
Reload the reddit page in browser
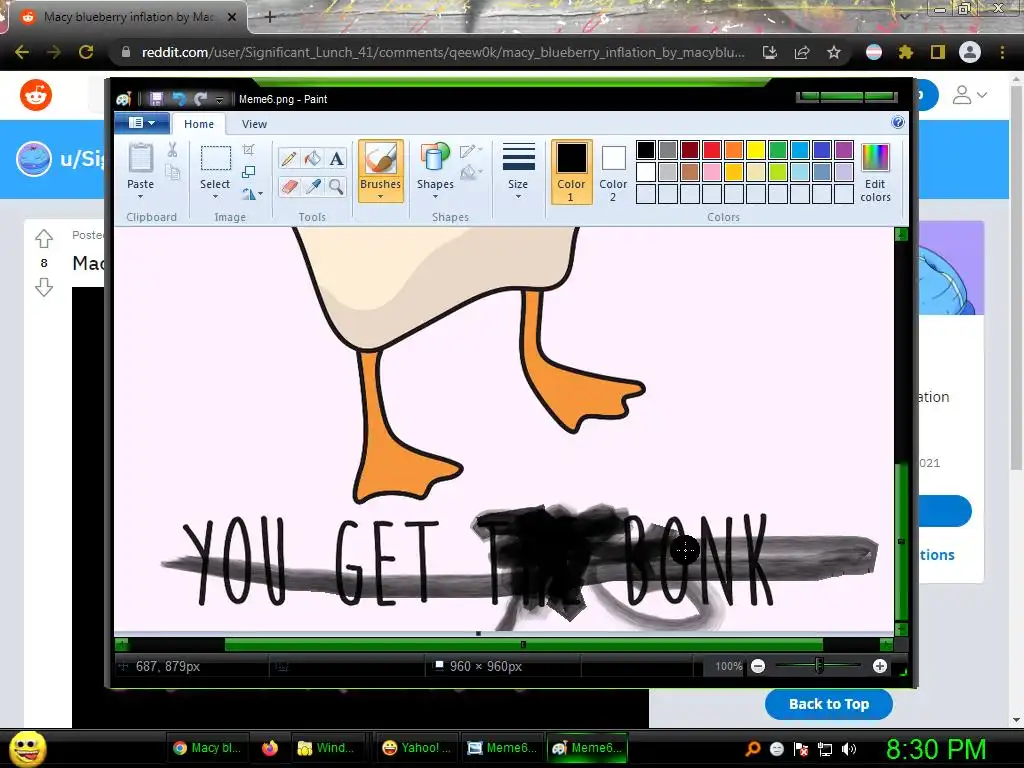click(86, 52)
